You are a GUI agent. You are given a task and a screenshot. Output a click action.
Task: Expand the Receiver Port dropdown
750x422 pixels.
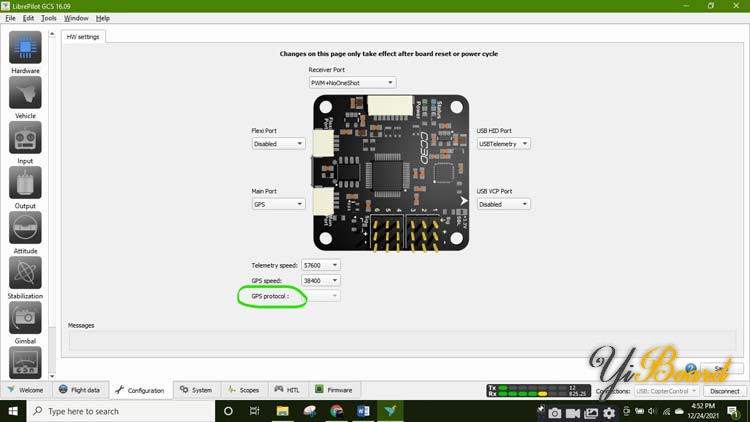click(352, 82)
